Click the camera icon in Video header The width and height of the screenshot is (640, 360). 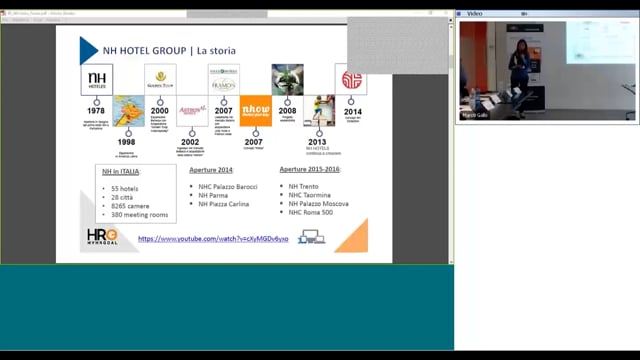pos(524,13)
